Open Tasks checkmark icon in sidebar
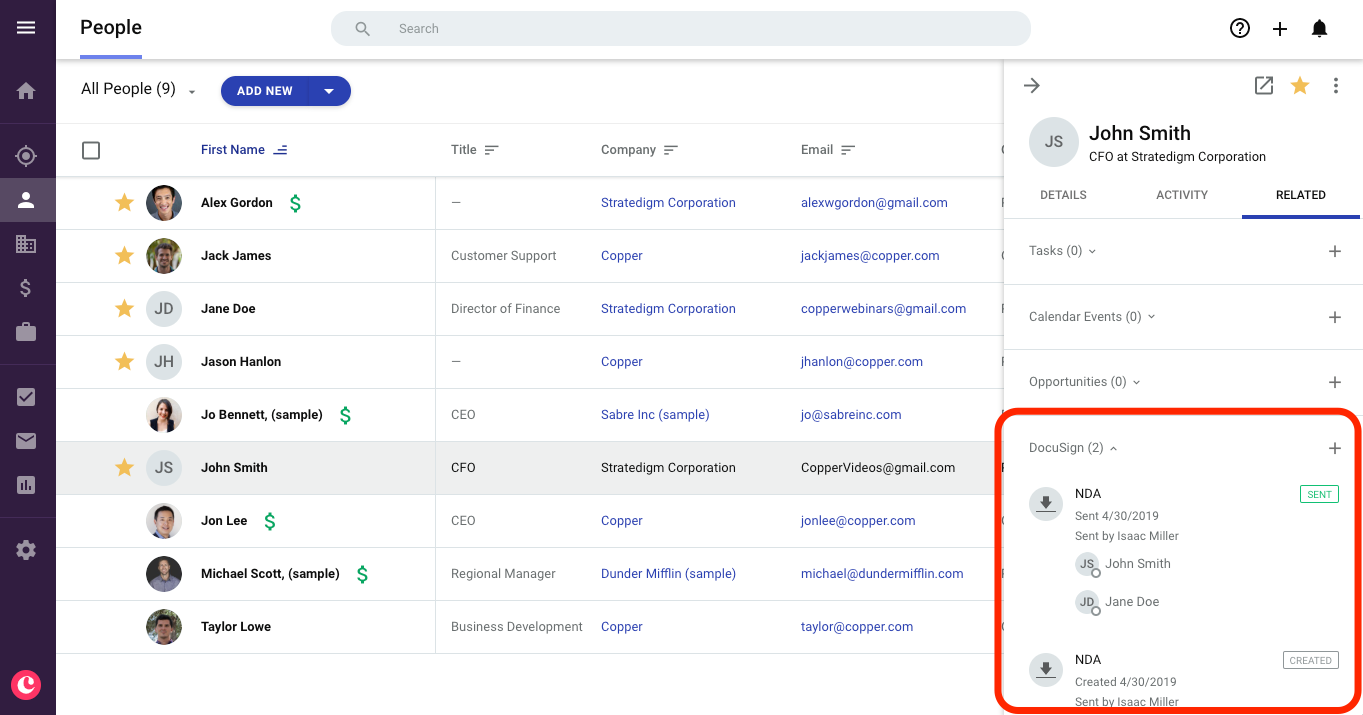 [26, 397]
